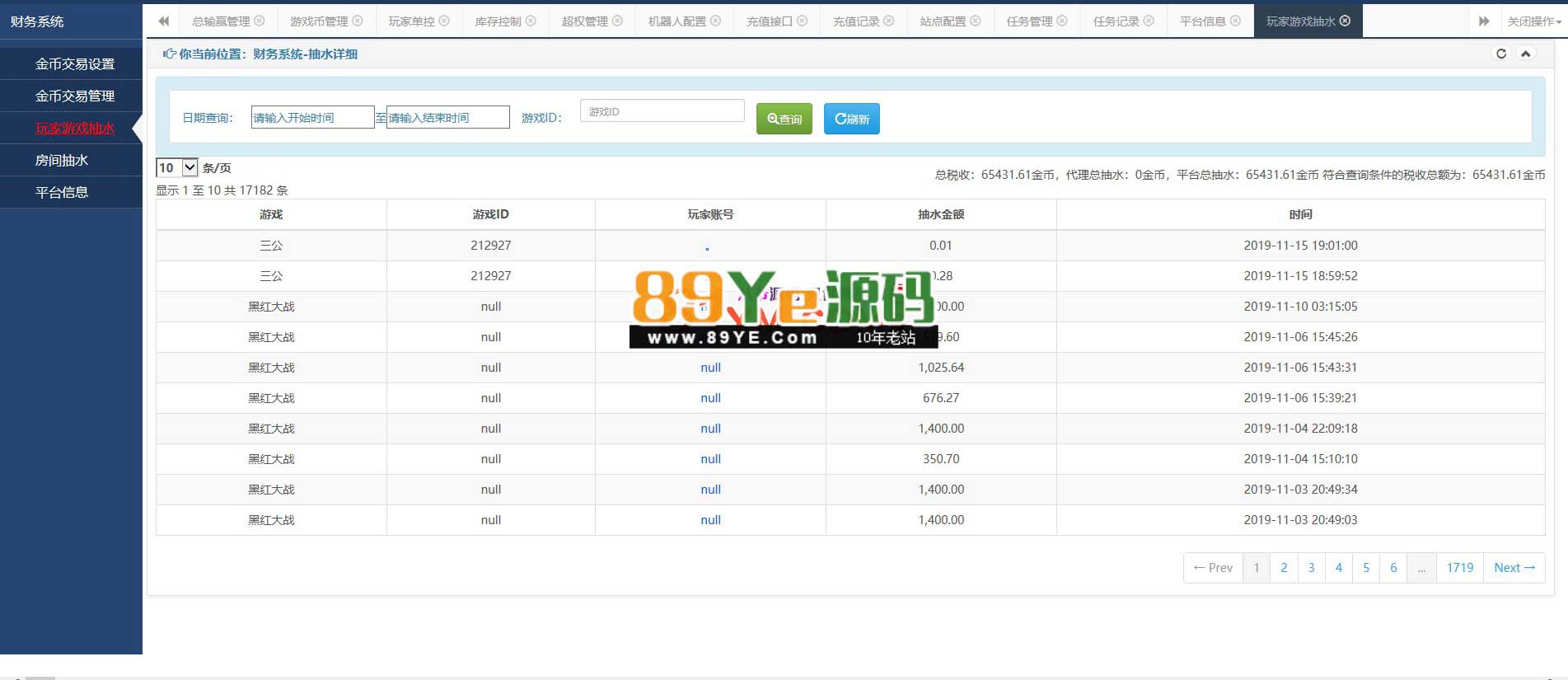
Task: Close the 超权管理 tab
Action: pos(617,21)
